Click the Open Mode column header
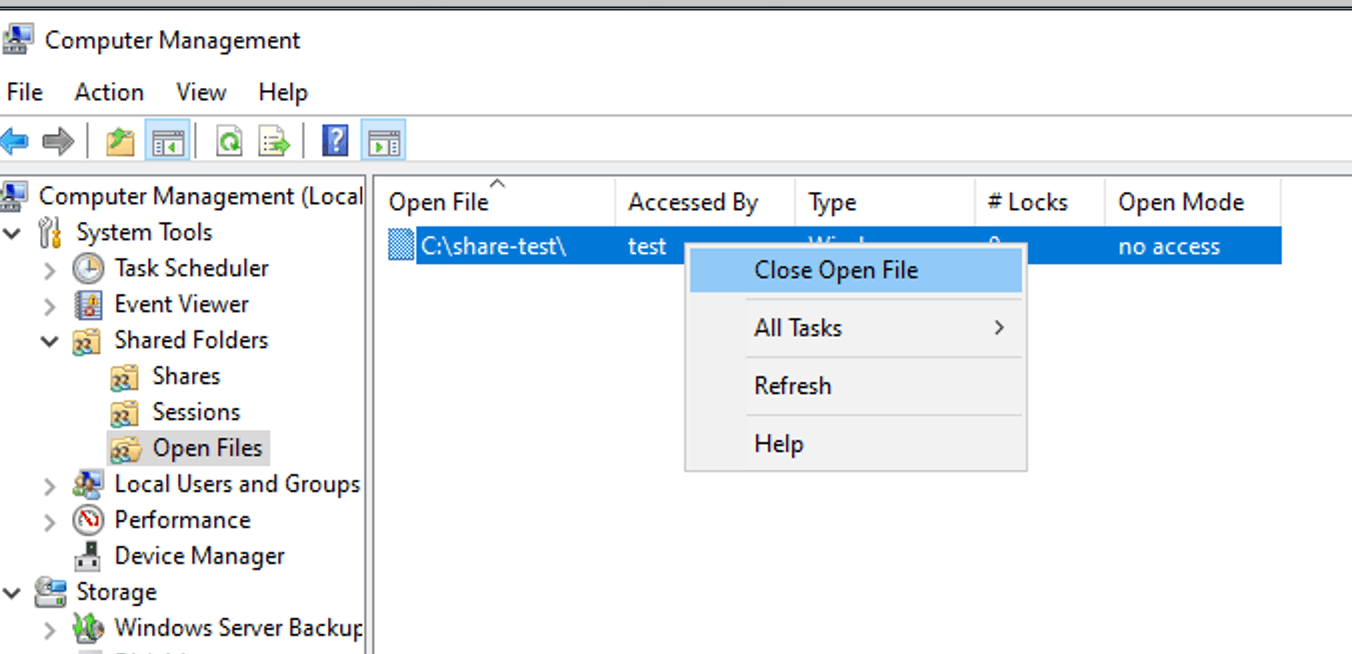The image size is (1352, 654). tap(1183, 202)
